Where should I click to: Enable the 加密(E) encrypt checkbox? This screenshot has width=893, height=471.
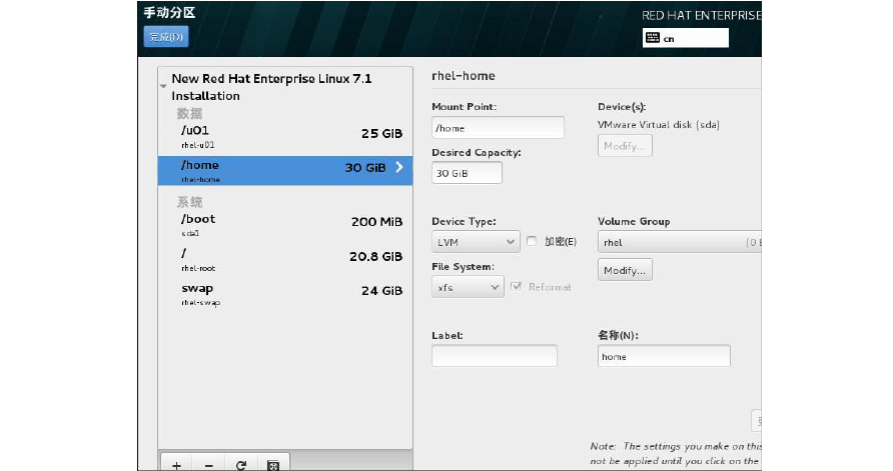(532, 242)
